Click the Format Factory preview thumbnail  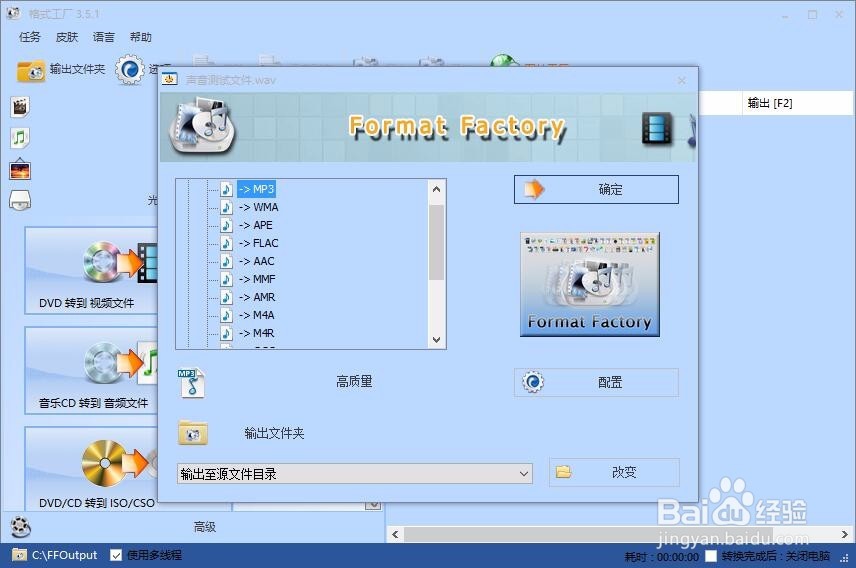click(x=590, y=284)
